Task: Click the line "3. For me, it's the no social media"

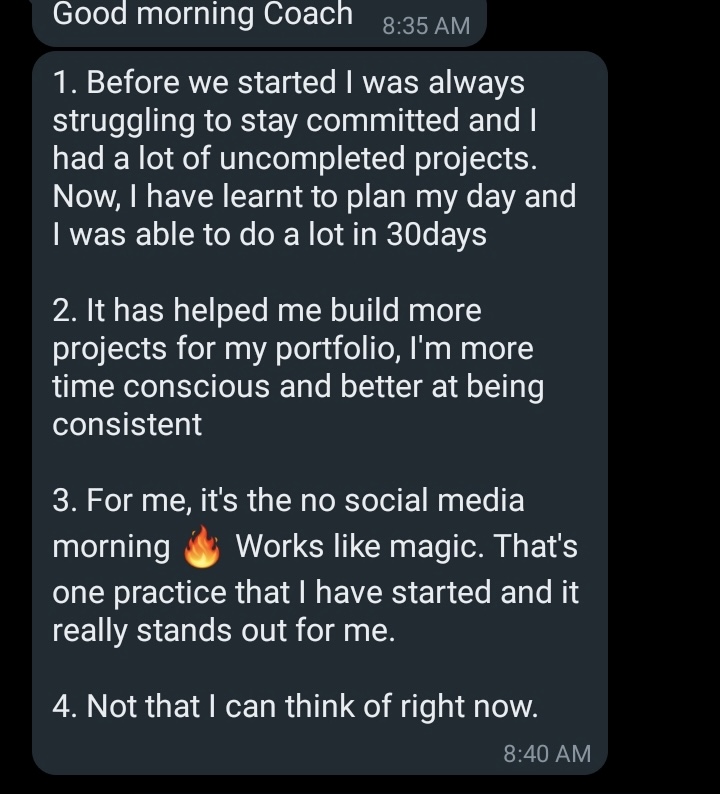Action: tap(288, 500)
